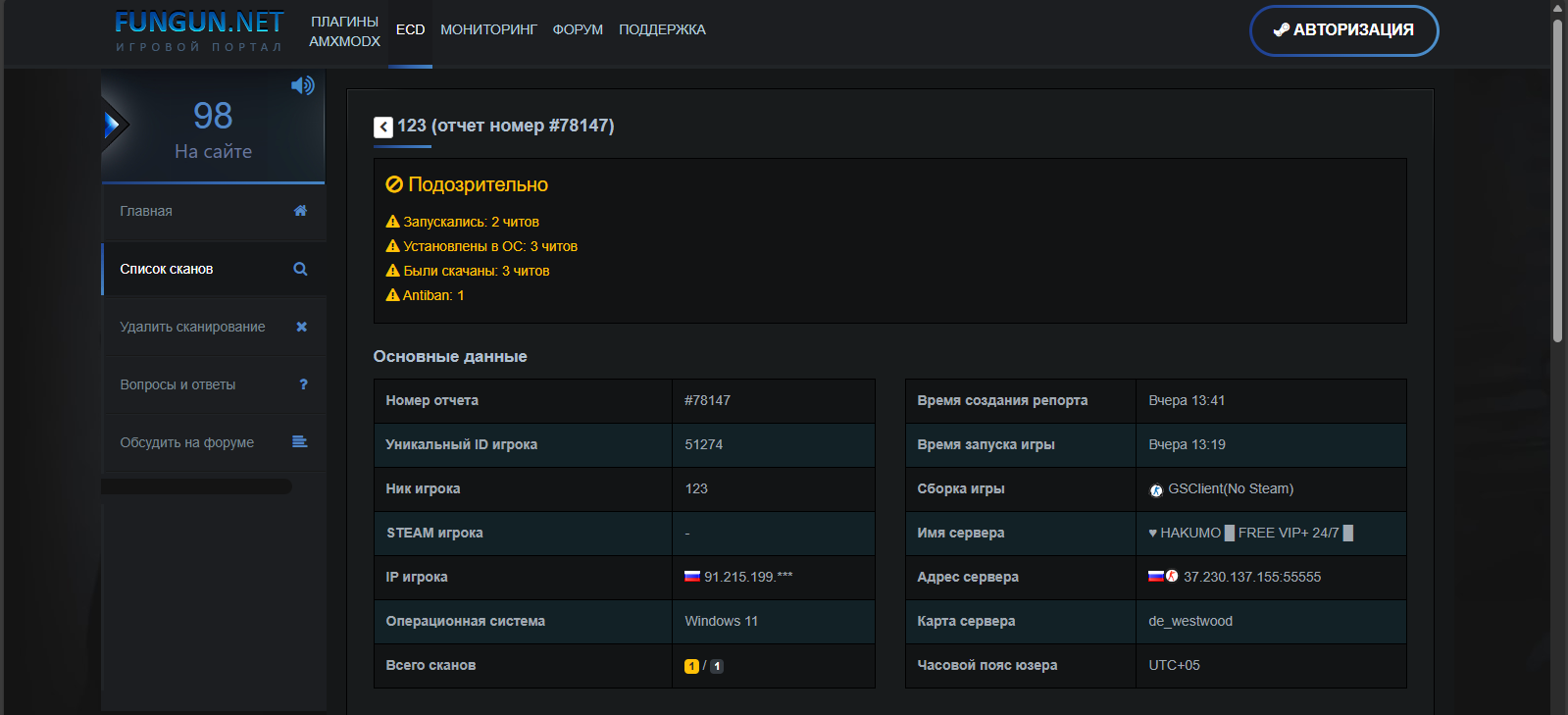Toggle the sound speaker icon
The height and width of the screenshot is (715, 1568).
click(302, 86)
